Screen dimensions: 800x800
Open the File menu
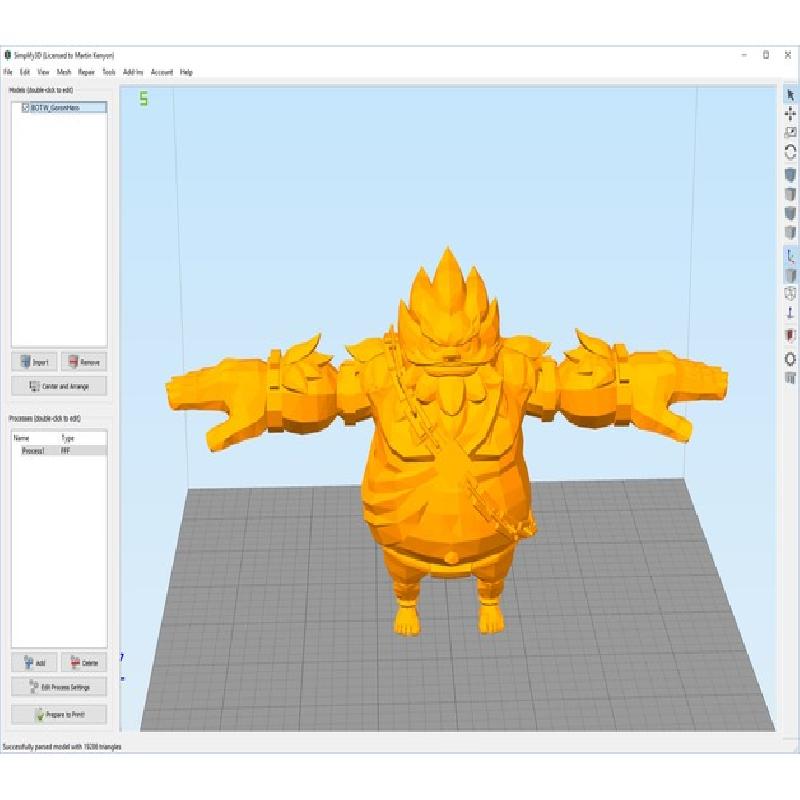tap(8, 72)
